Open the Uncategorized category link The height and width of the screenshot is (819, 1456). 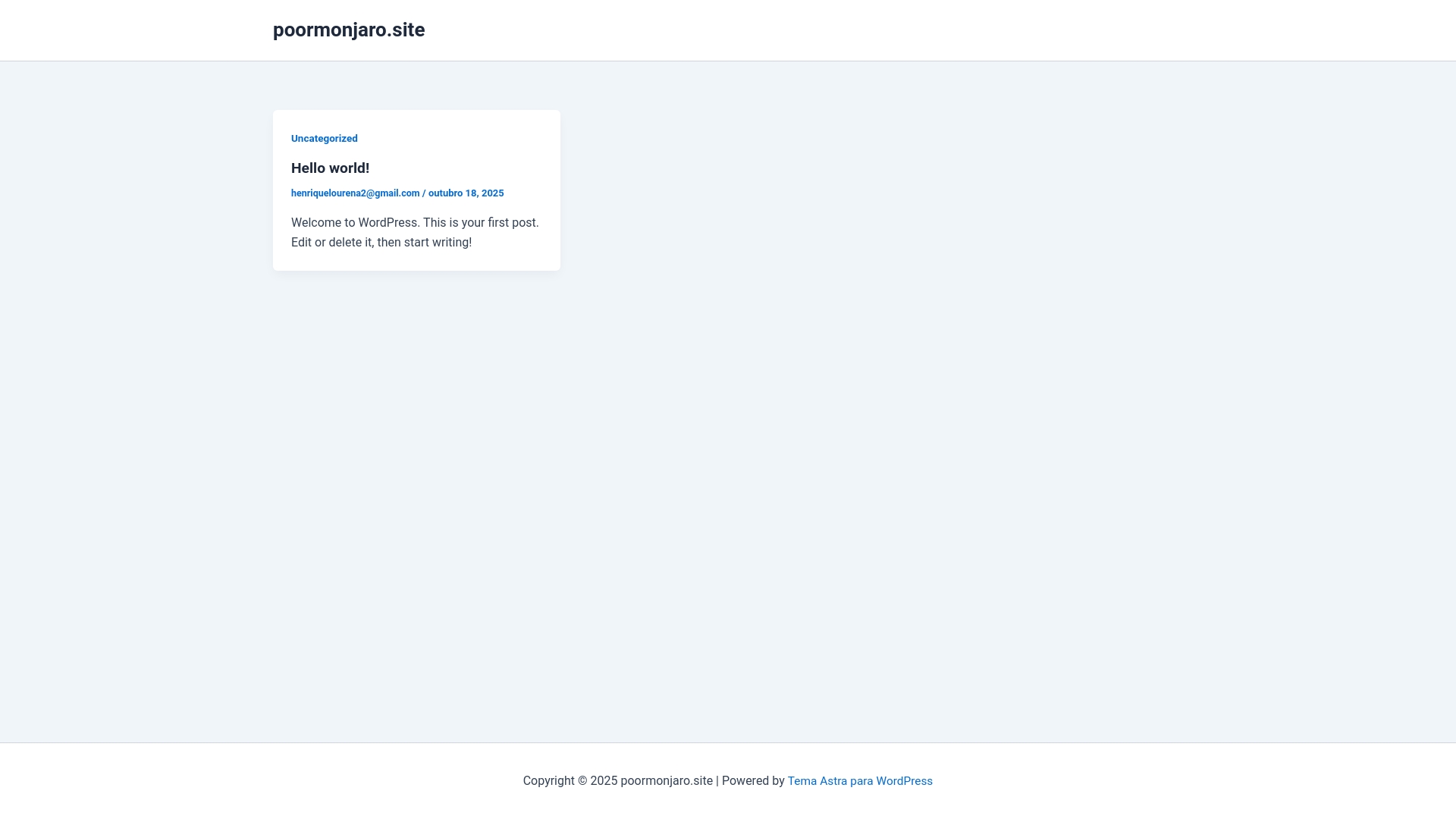[324, 138]
